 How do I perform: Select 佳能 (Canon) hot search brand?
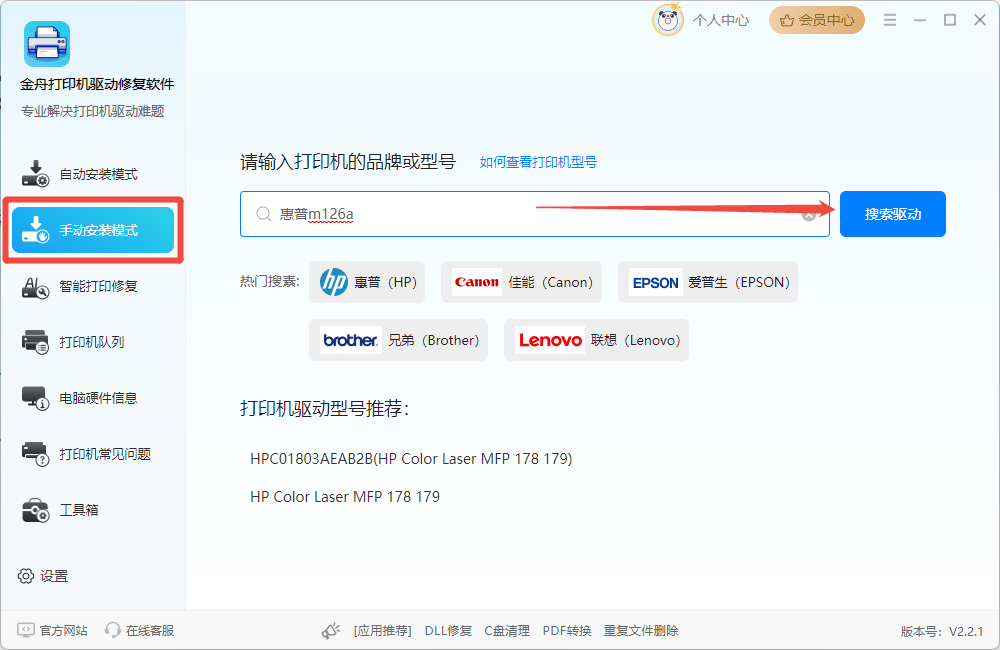click(522, 282)
